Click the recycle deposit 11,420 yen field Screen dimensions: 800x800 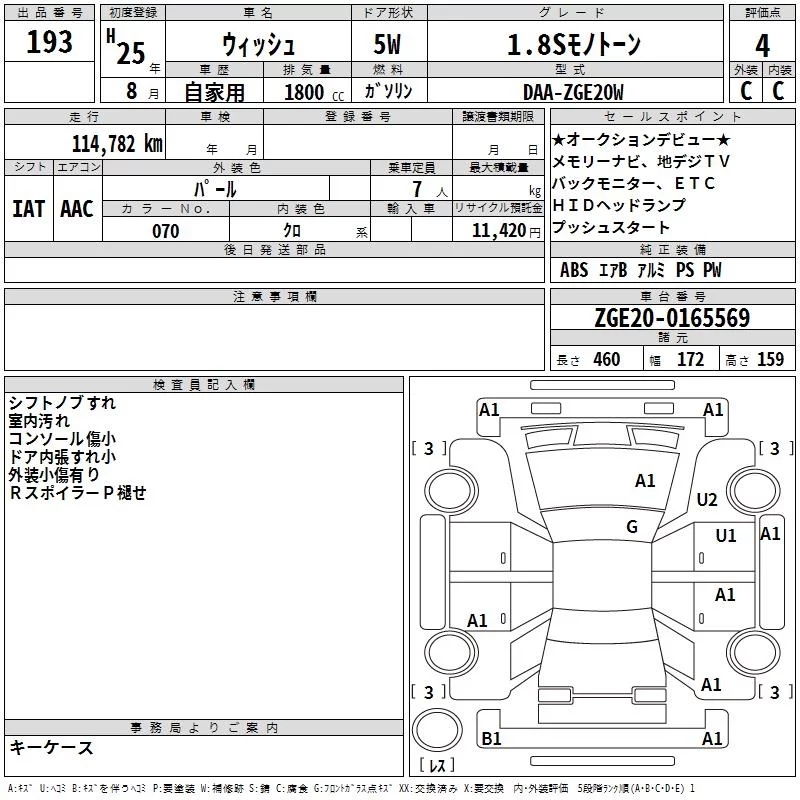[497, 230]
